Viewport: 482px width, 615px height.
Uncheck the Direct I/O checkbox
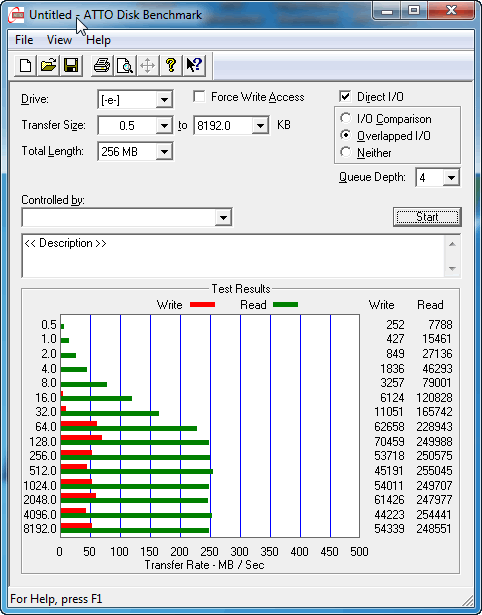[345, 96]
